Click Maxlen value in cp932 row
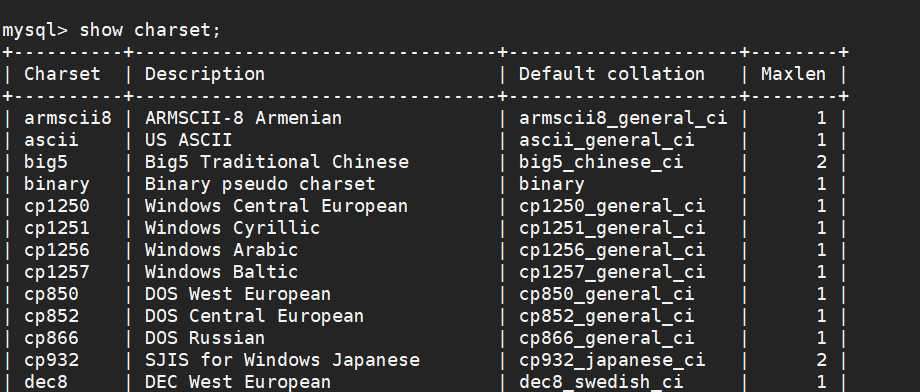This screenshot has width=920, height=392. coord(821,360)
